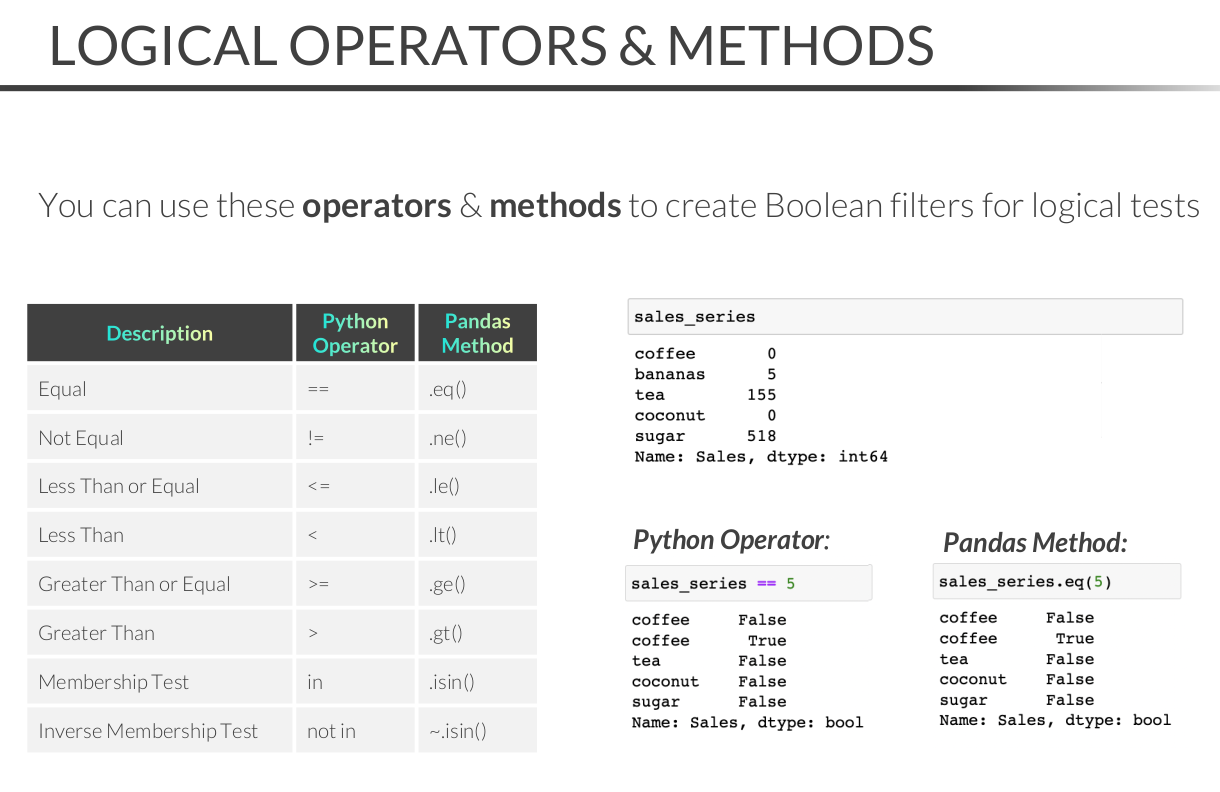Select the != operator cell
The image size is (1220, 792).
(x=355, y=438)
